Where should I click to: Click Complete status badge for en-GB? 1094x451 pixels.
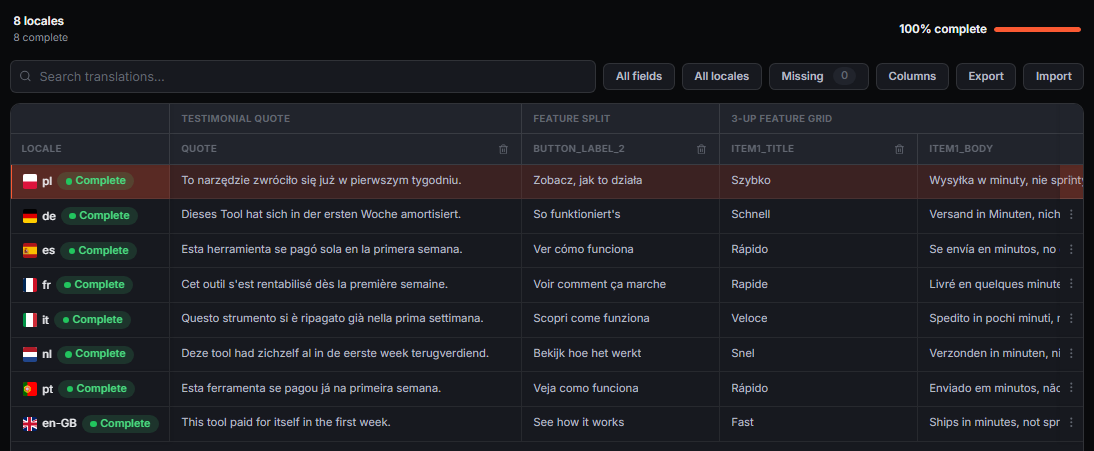[121, 424]
